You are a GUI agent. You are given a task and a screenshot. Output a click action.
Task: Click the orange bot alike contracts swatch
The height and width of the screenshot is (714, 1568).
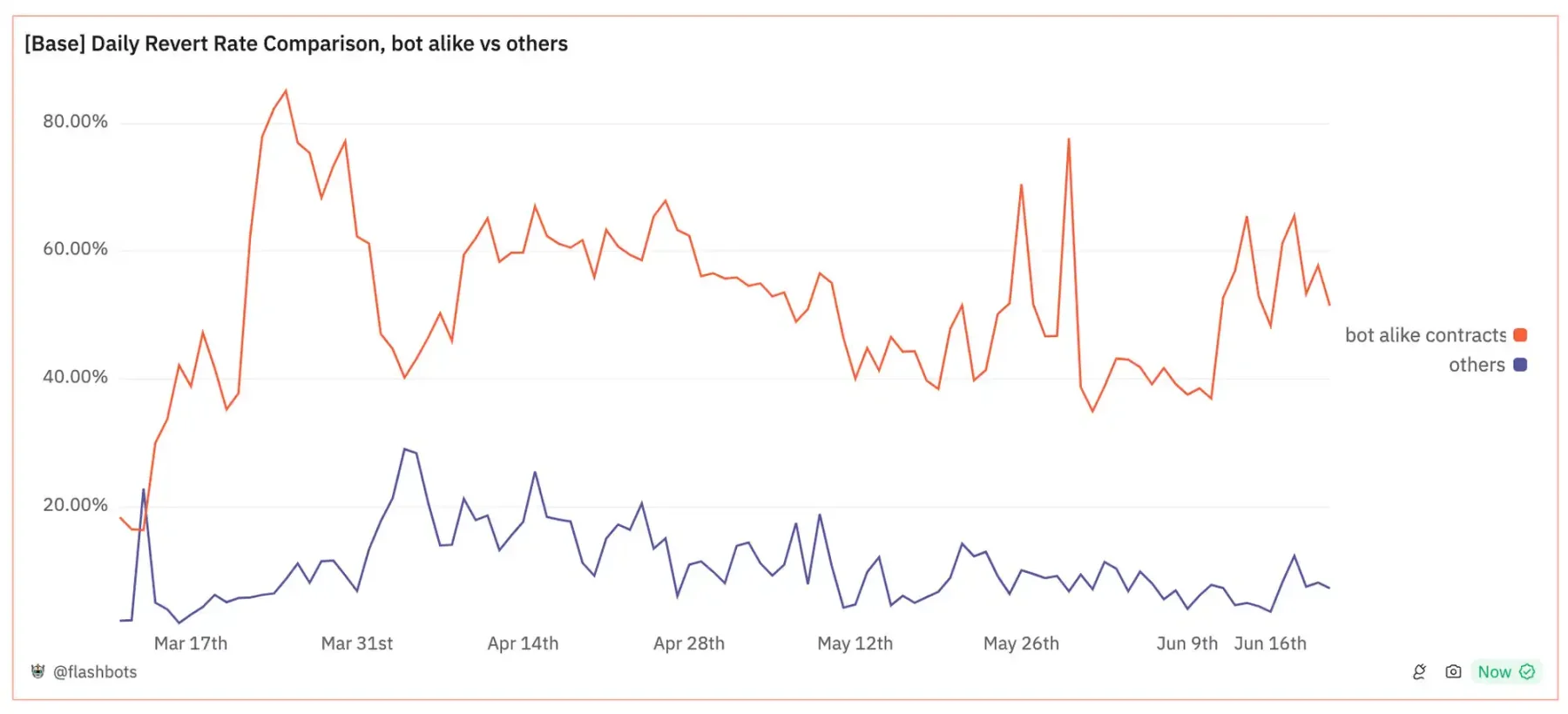click(x=1520, y=335)
